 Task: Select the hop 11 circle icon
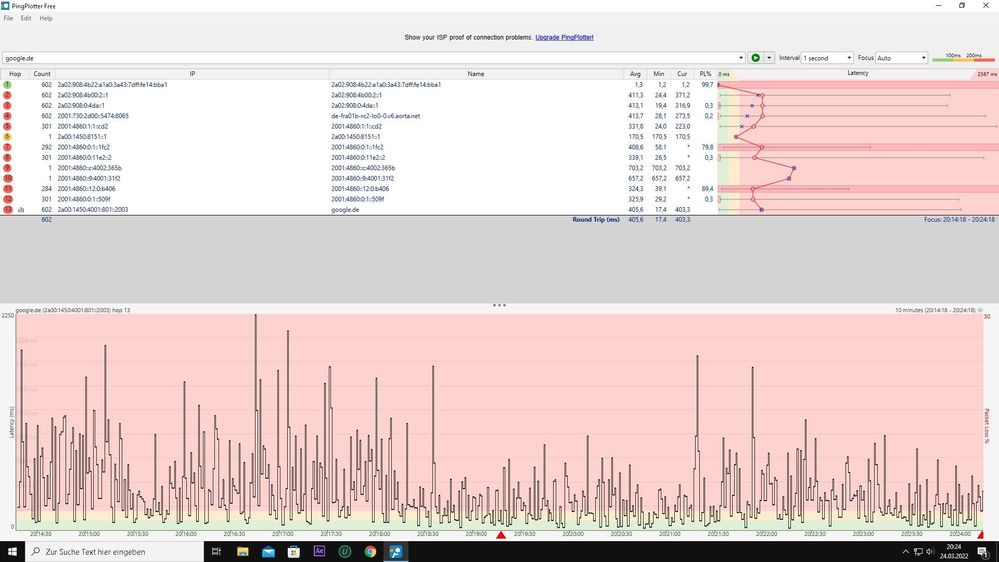7,189
